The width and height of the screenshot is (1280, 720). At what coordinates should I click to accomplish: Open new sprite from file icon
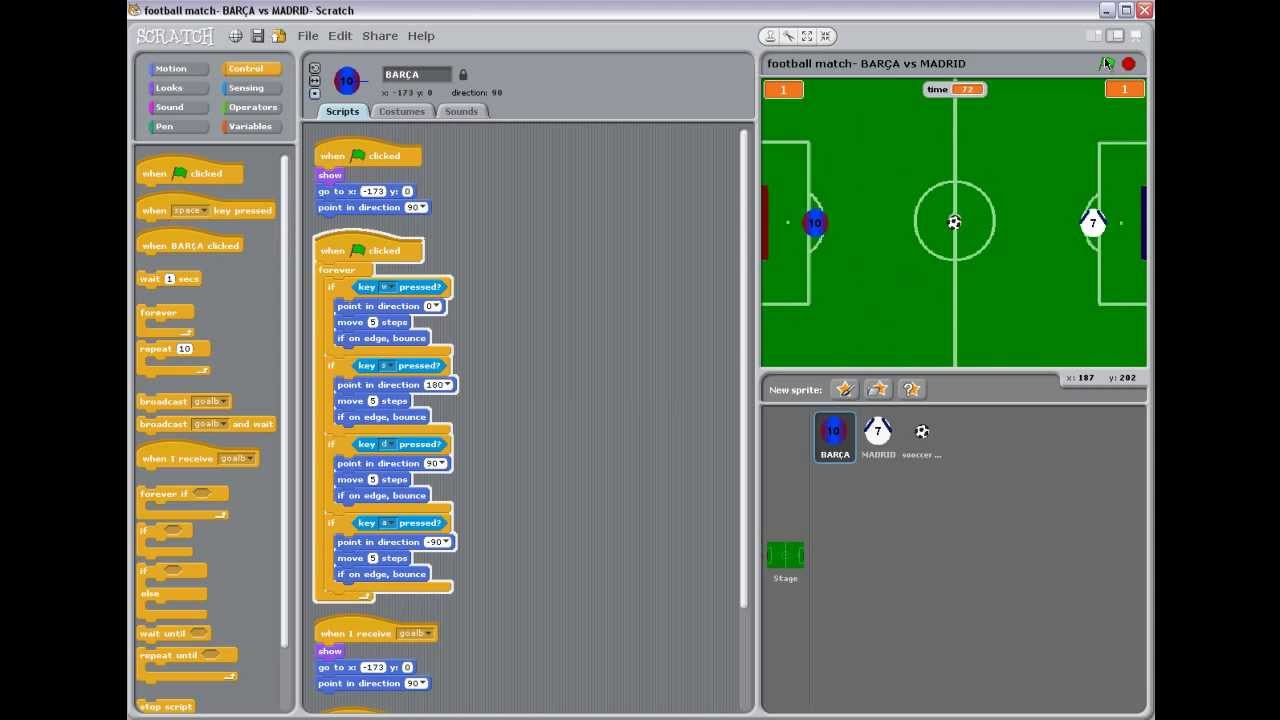(877, 389)
